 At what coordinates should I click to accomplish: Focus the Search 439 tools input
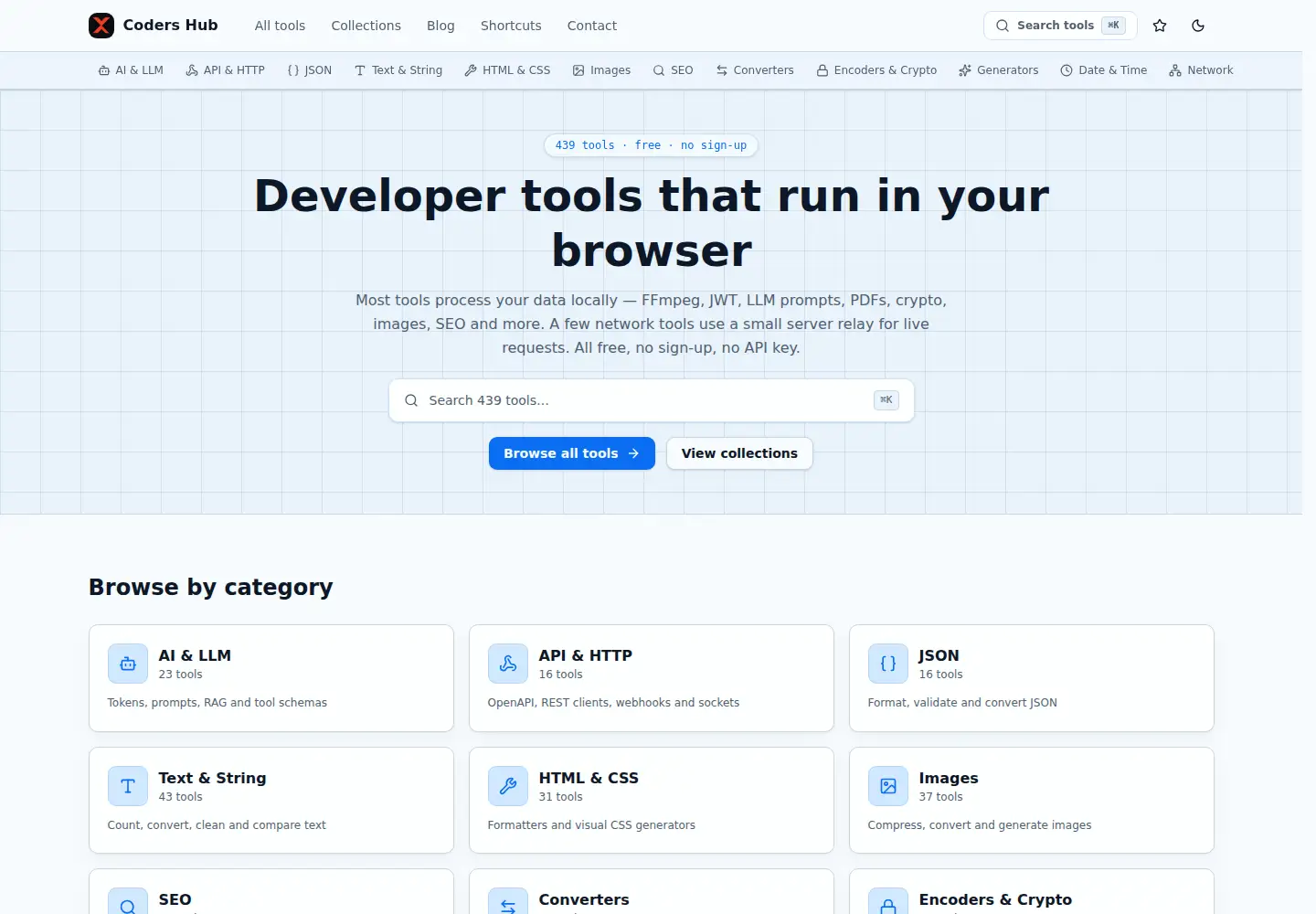tap(652, 400)
